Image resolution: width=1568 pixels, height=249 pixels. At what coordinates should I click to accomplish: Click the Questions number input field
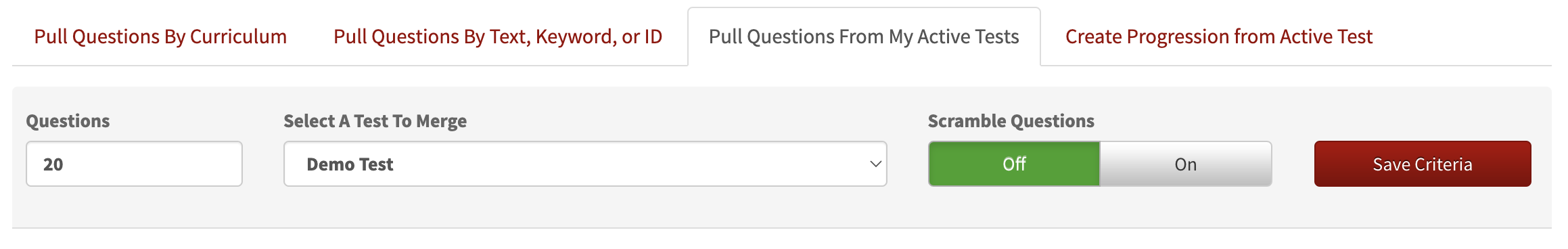click(x=134, y=164)
